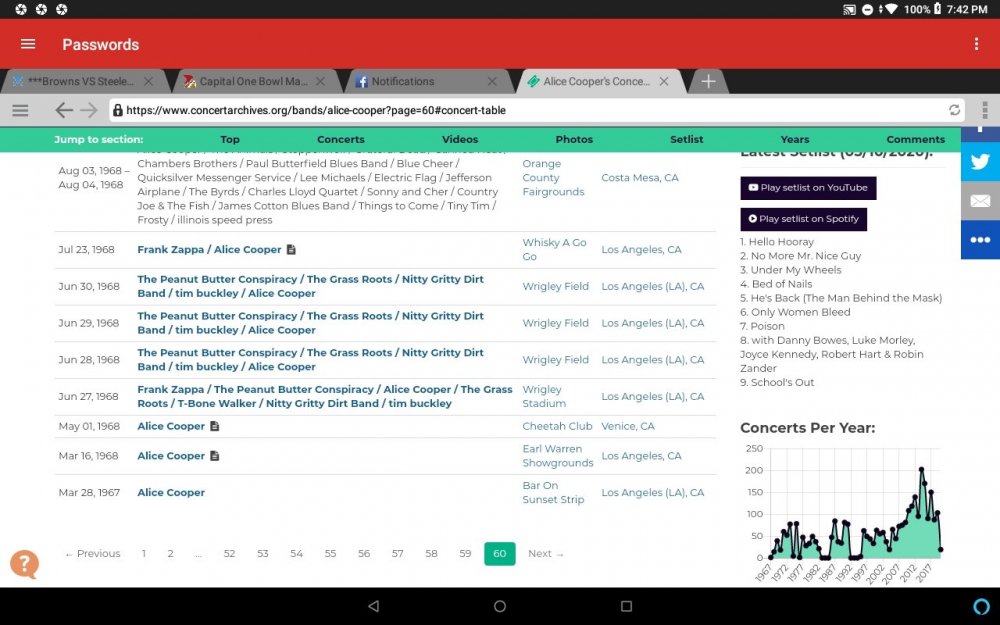Open the Orange County Fairgrounds venue
This screenshot has width=1000, height=625.
[553, 178]
